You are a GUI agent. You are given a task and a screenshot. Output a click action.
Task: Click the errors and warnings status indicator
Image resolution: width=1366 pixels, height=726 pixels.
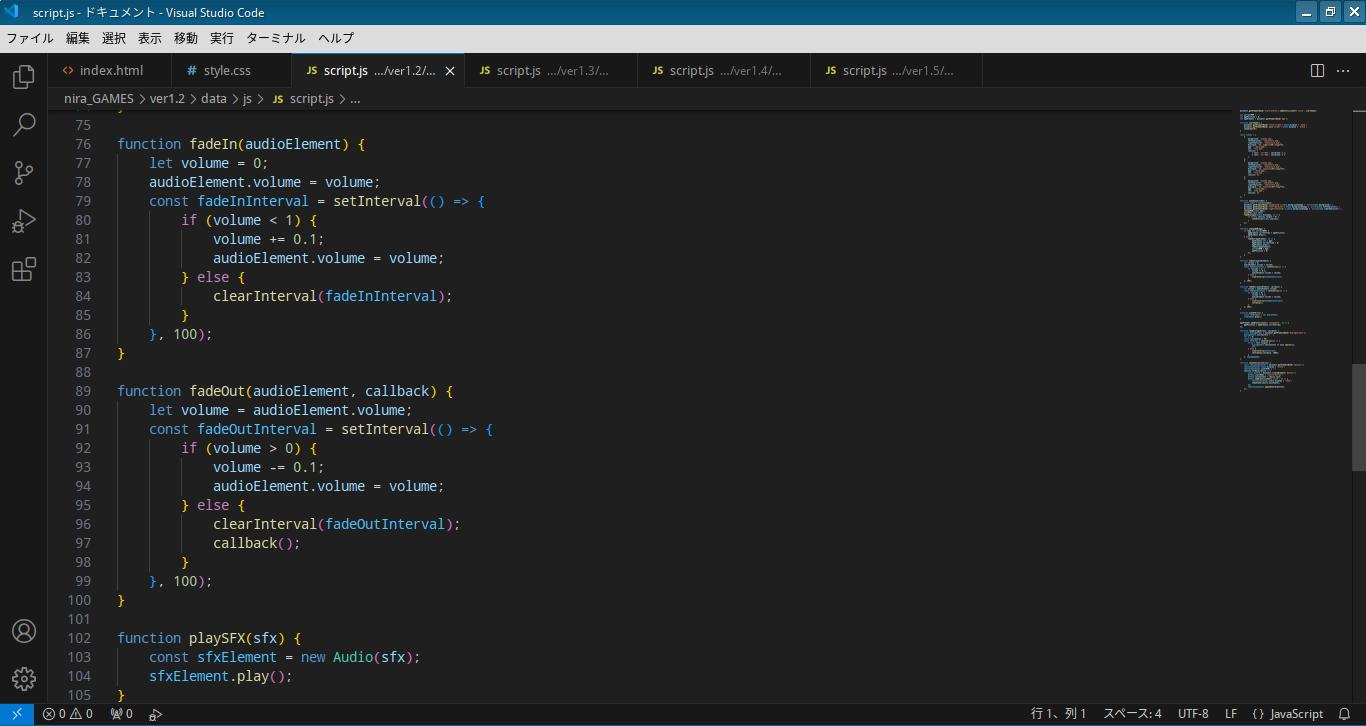click(x=67, y=714)
